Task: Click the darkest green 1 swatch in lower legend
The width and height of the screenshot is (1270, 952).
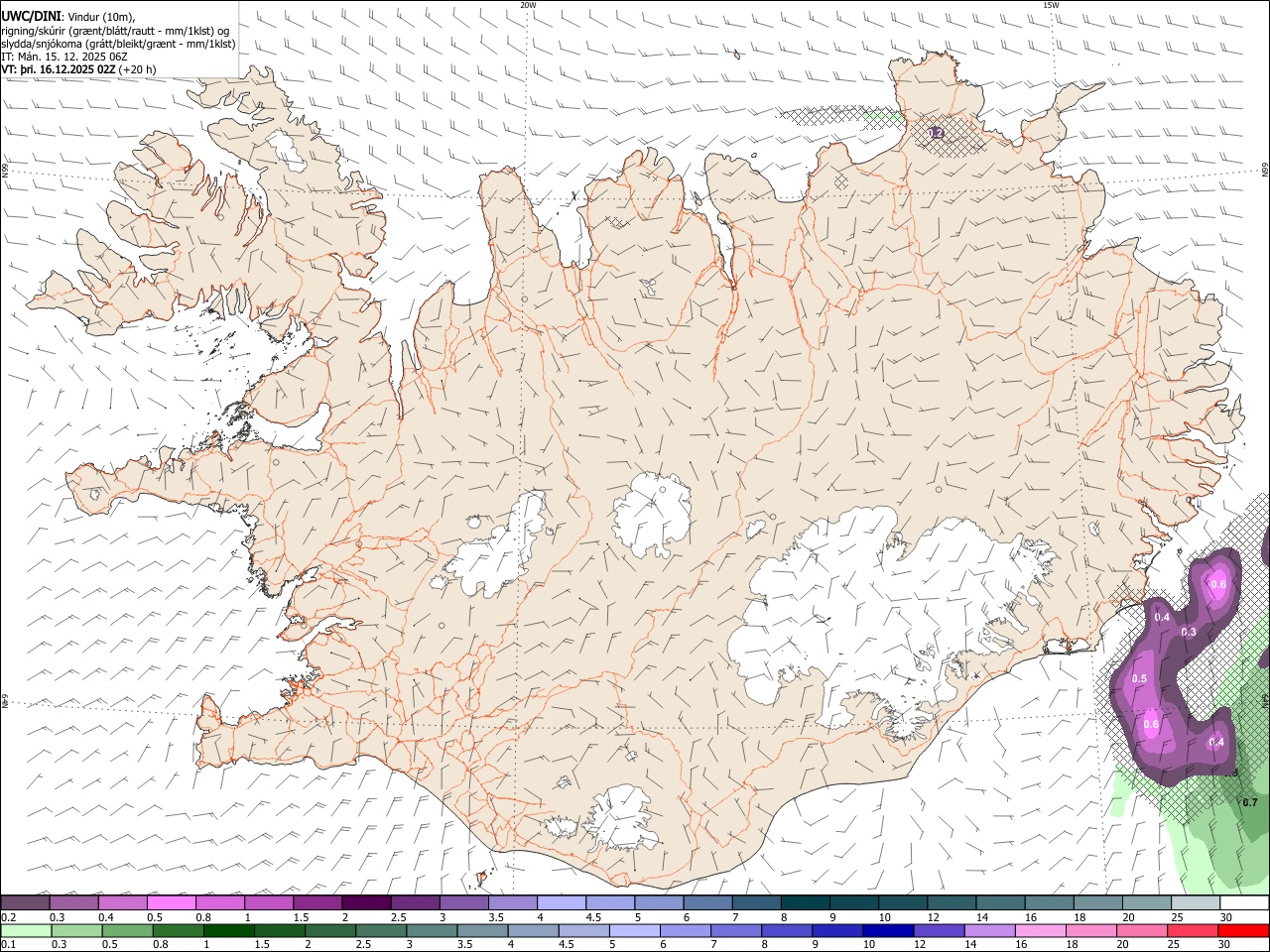Action: point(229,930)
